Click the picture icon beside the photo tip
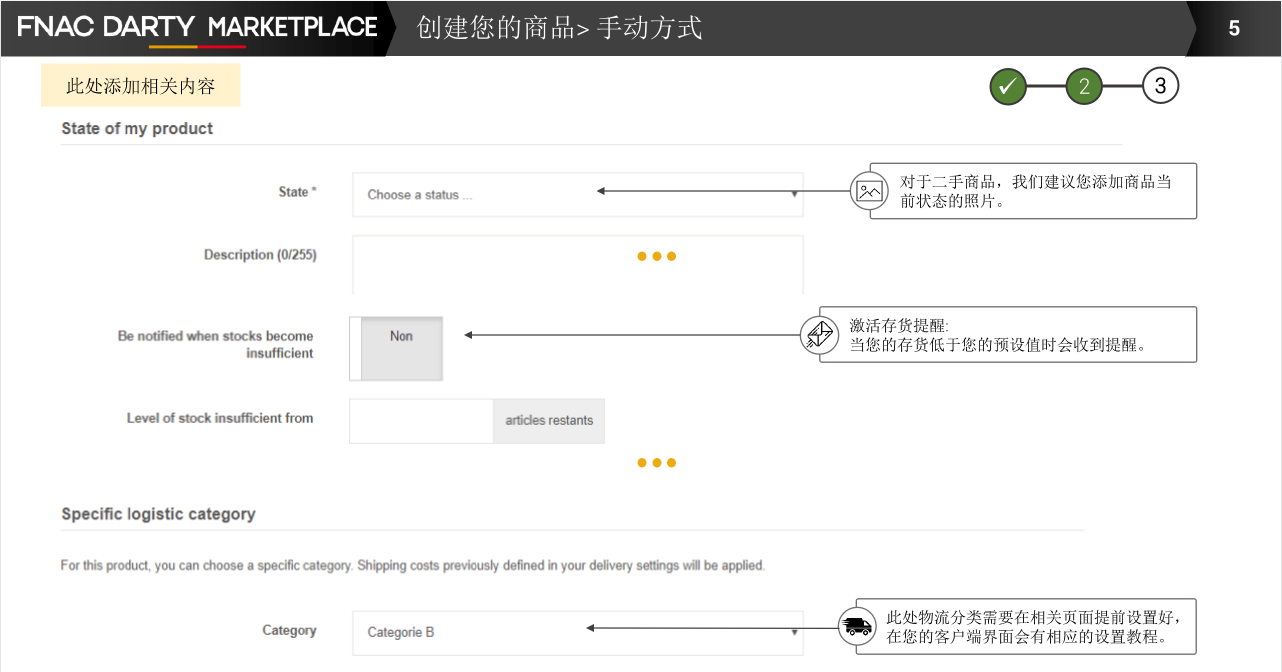This screenshot has width=1282, height=672. point(869,191)
